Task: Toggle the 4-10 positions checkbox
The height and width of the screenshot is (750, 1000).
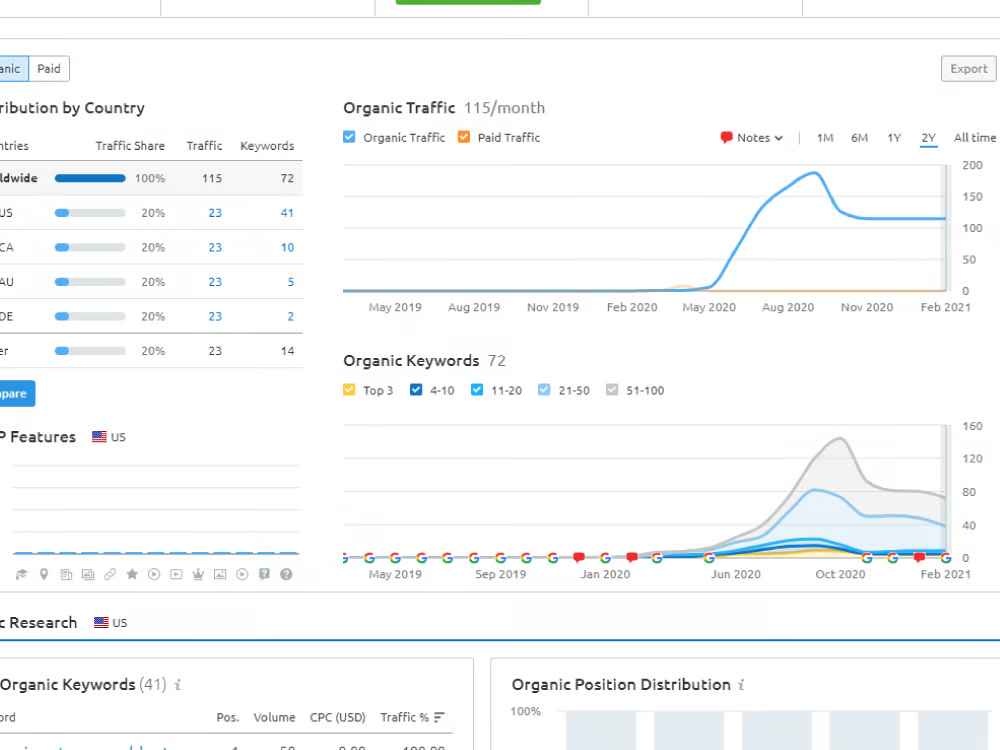Action: click(x=416, y=390)
